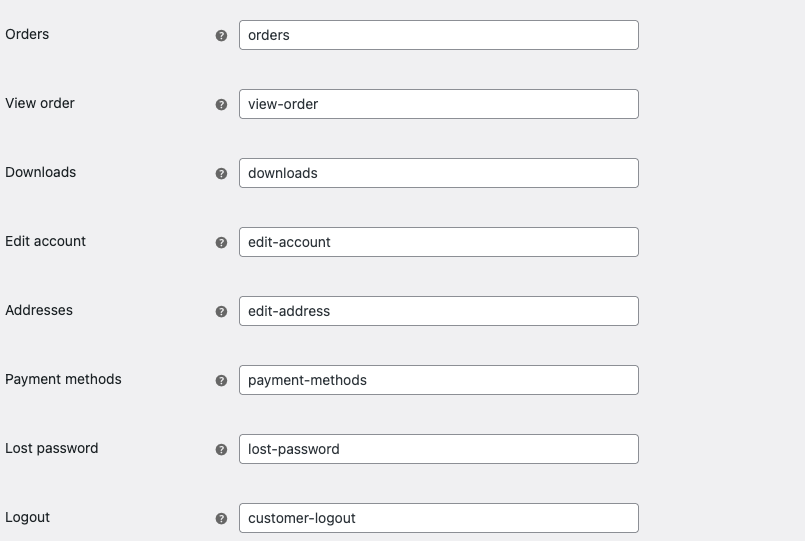Image resolution: width=805 pixels, height=541 pixels.
Task: Select the edit-account text box
Action: coord(438,242)
